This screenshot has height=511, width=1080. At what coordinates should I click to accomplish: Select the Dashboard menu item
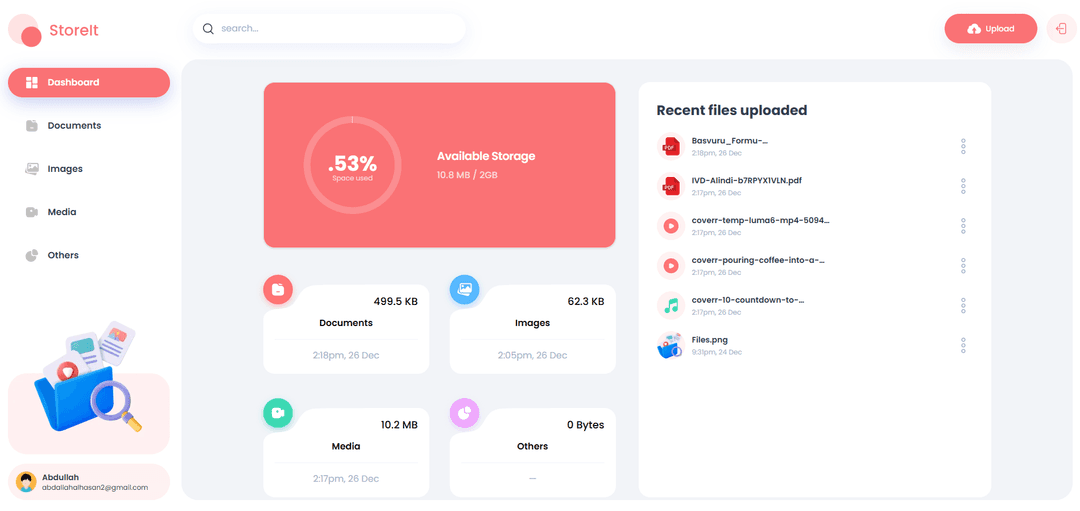point(88,83)
